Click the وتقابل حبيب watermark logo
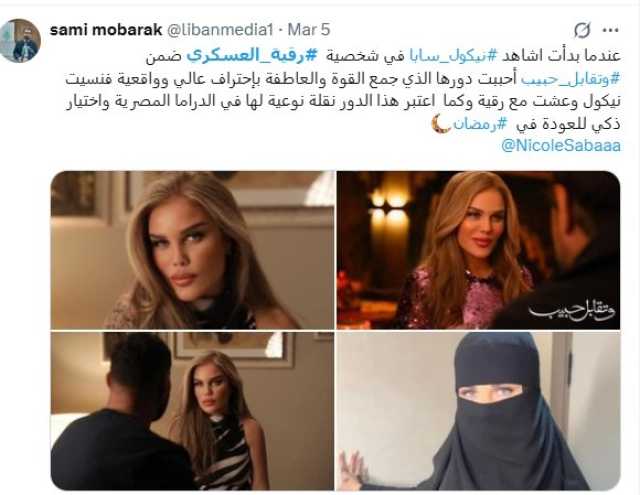 (571, 312)
